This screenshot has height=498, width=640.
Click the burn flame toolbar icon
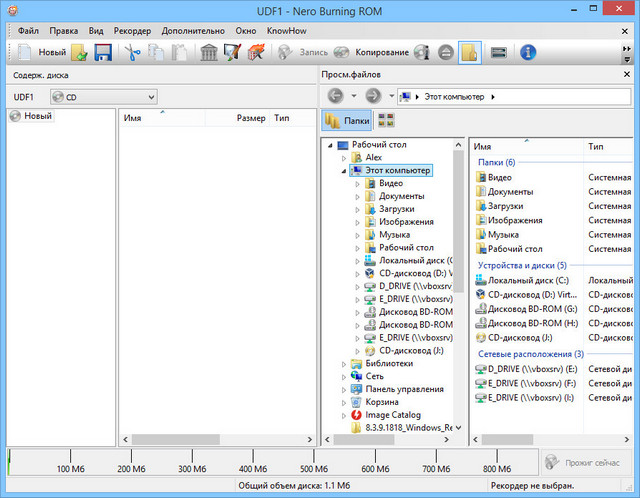[x=256, y=52]
